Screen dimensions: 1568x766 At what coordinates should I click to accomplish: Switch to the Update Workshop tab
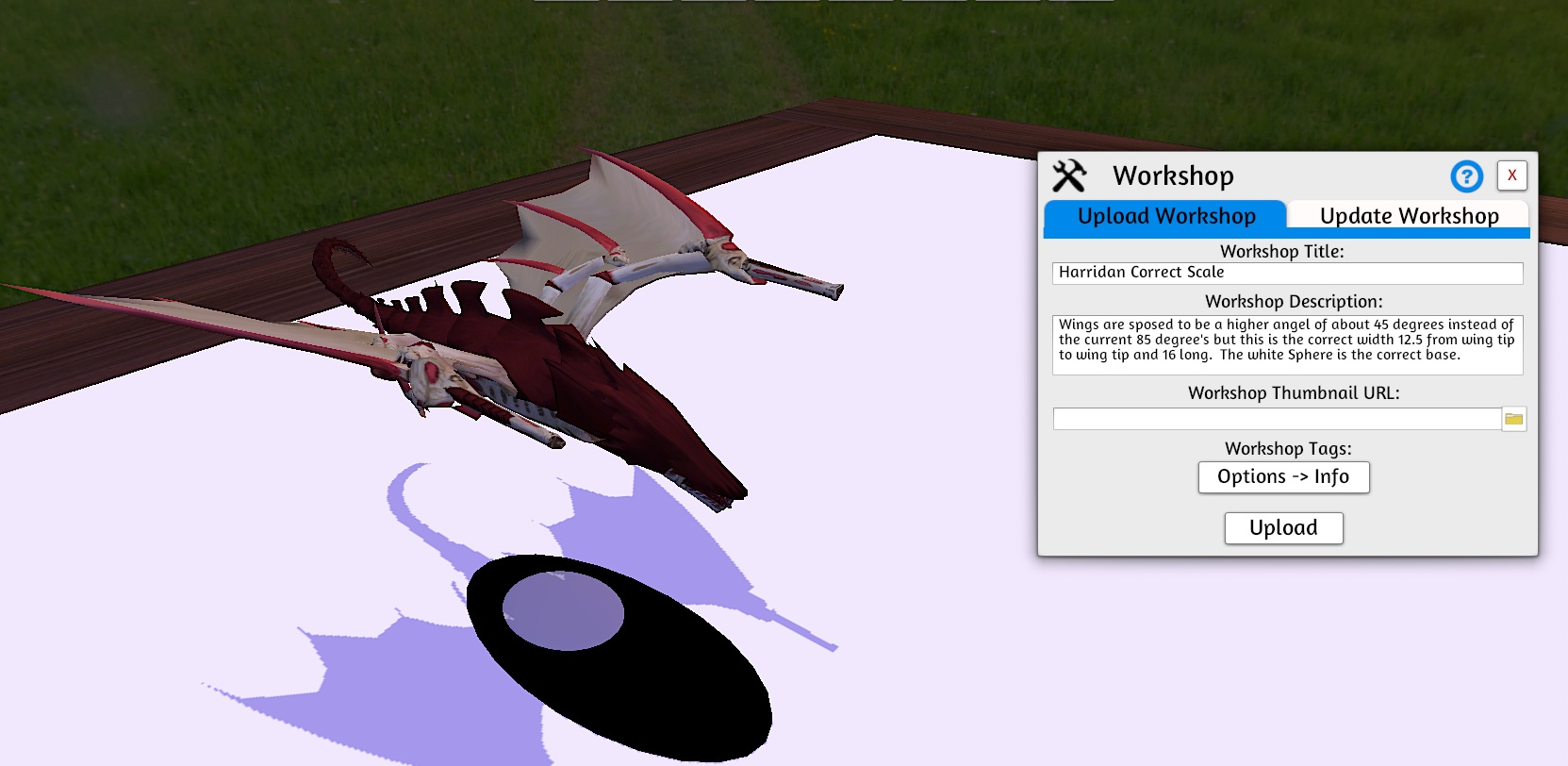(x=1409, y=216)
